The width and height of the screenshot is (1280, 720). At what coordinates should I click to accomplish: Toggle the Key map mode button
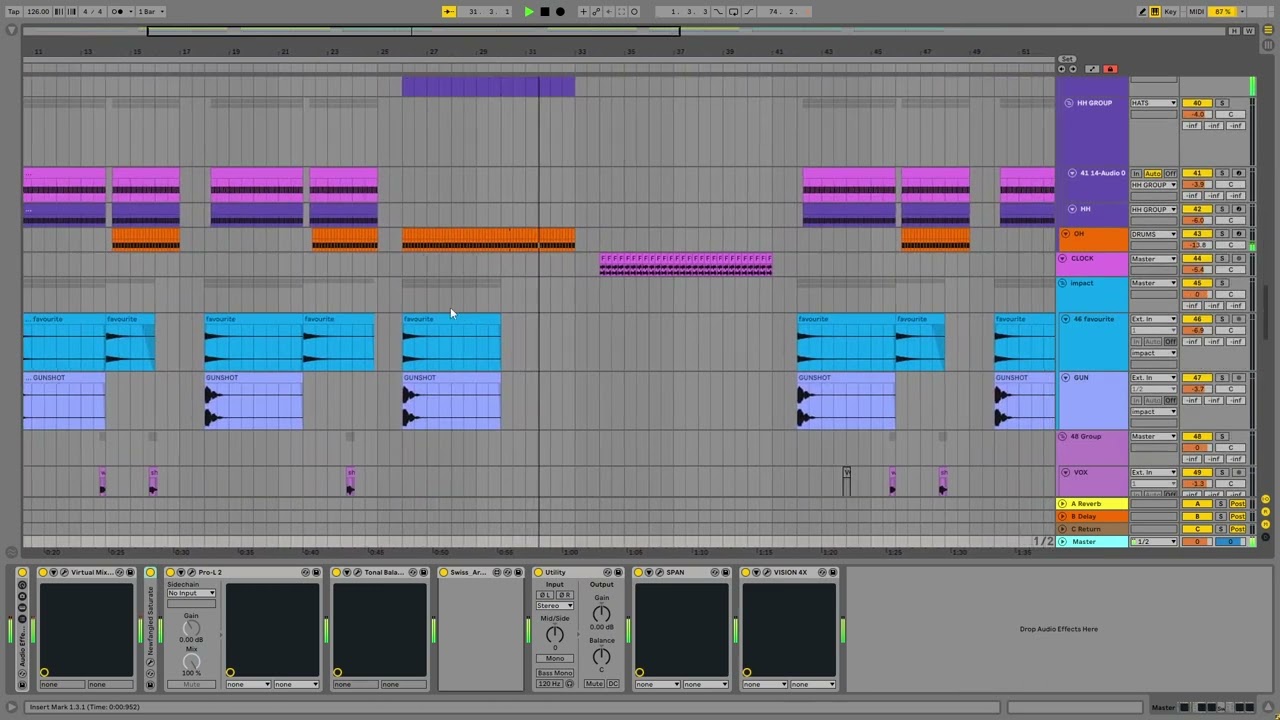1170,11
